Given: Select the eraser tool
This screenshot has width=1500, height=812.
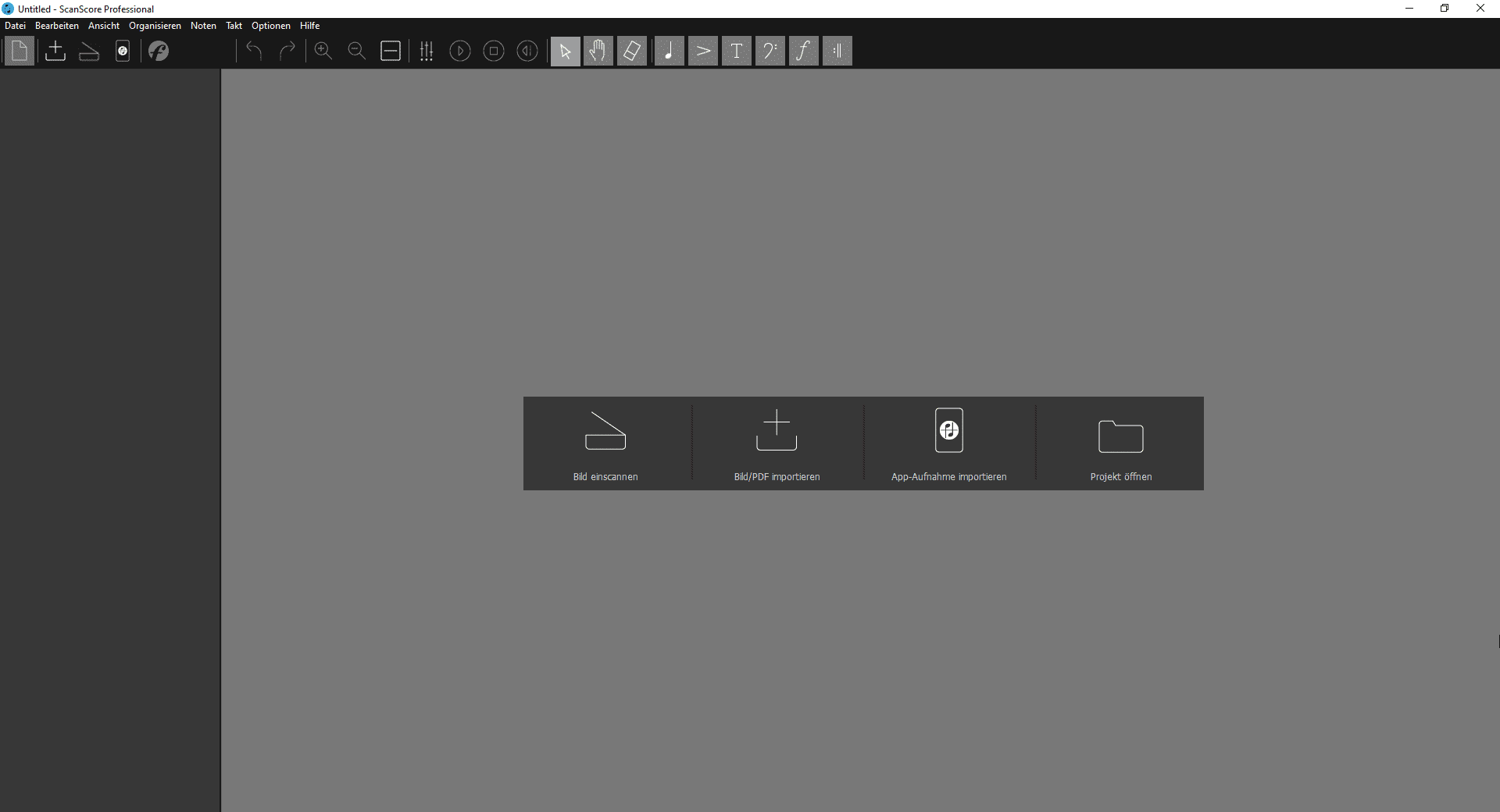Looking at the screenshot, I should (632, 52).
